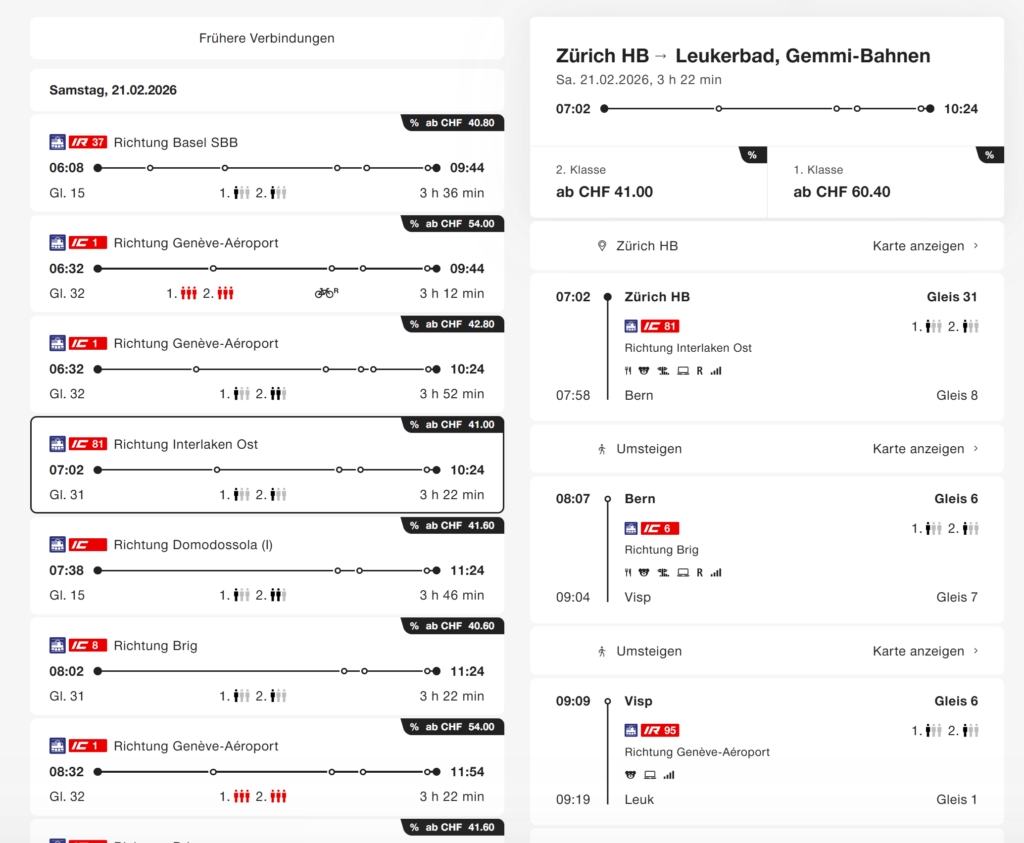Viewport: 1024px width, 843px height.
Task: Select the 08:02 IC 8 connection toward Brig
Action: pyautogui.click(x=267, y=671)
